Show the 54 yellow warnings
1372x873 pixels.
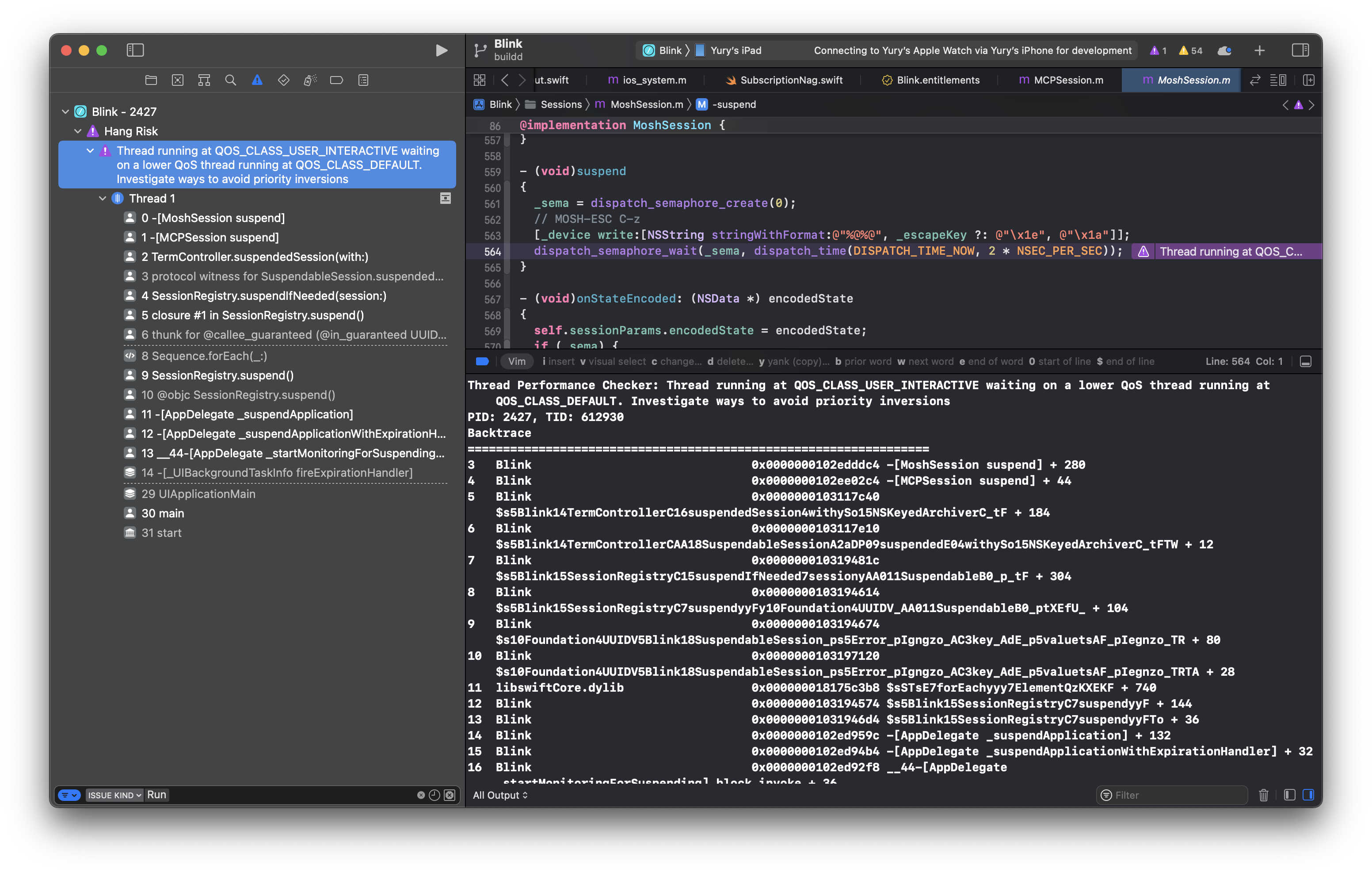click(1191, 50)
